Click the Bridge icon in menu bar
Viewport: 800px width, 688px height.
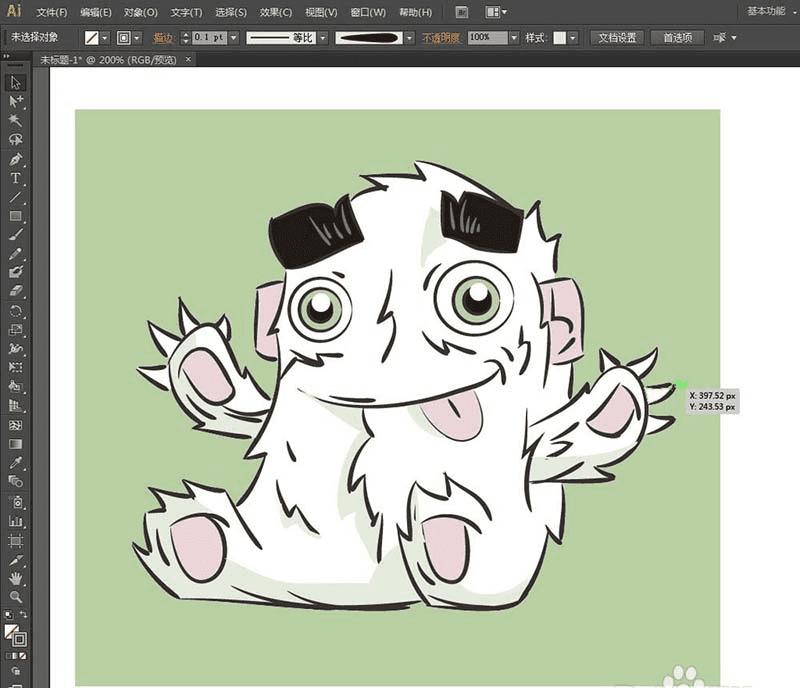coord(462,12)
